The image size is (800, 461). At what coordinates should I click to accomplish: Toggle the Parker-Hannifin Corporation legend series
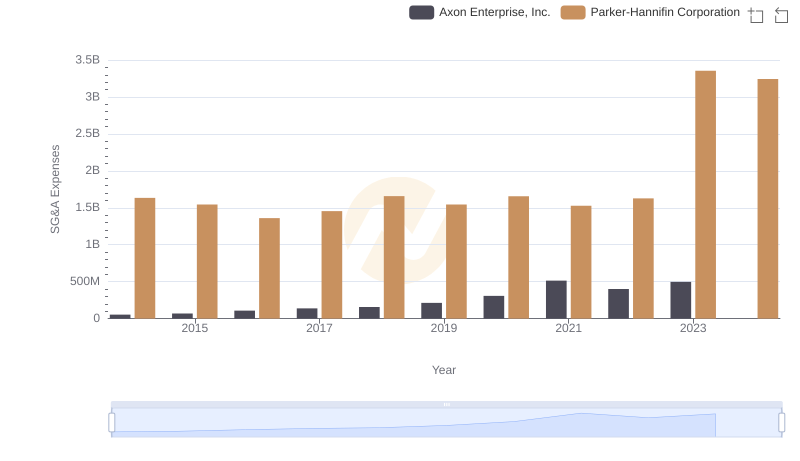(x=650, y=12)
